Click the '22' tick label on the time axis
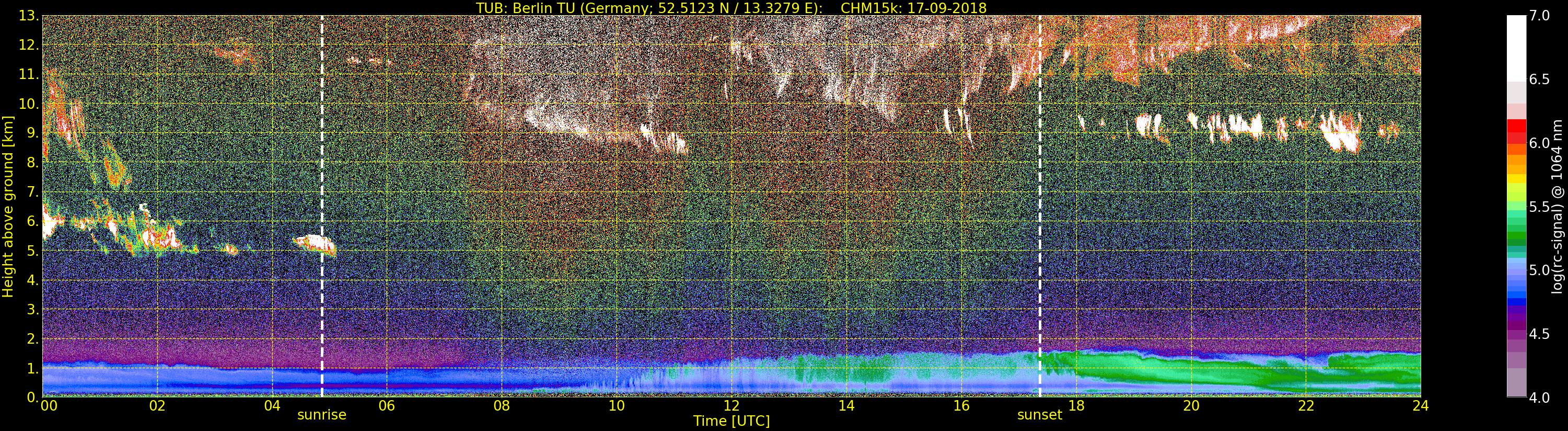1568x431 pixels. (1306, 406)
